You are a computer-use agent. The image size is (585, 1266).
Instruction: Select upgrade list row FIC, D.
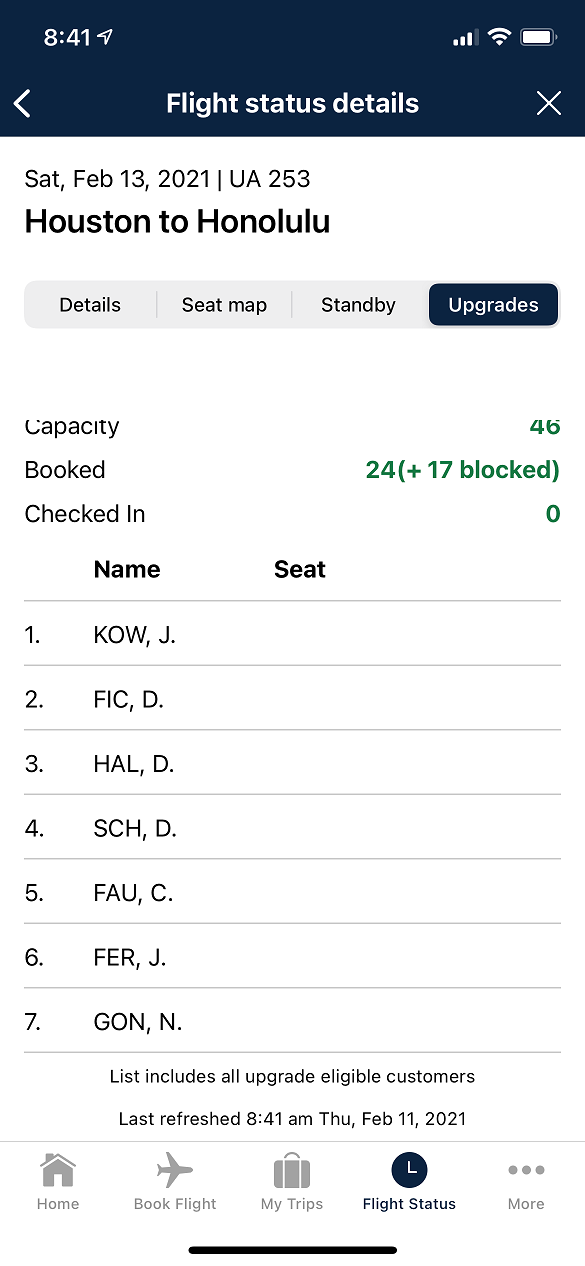pos(292,698)
